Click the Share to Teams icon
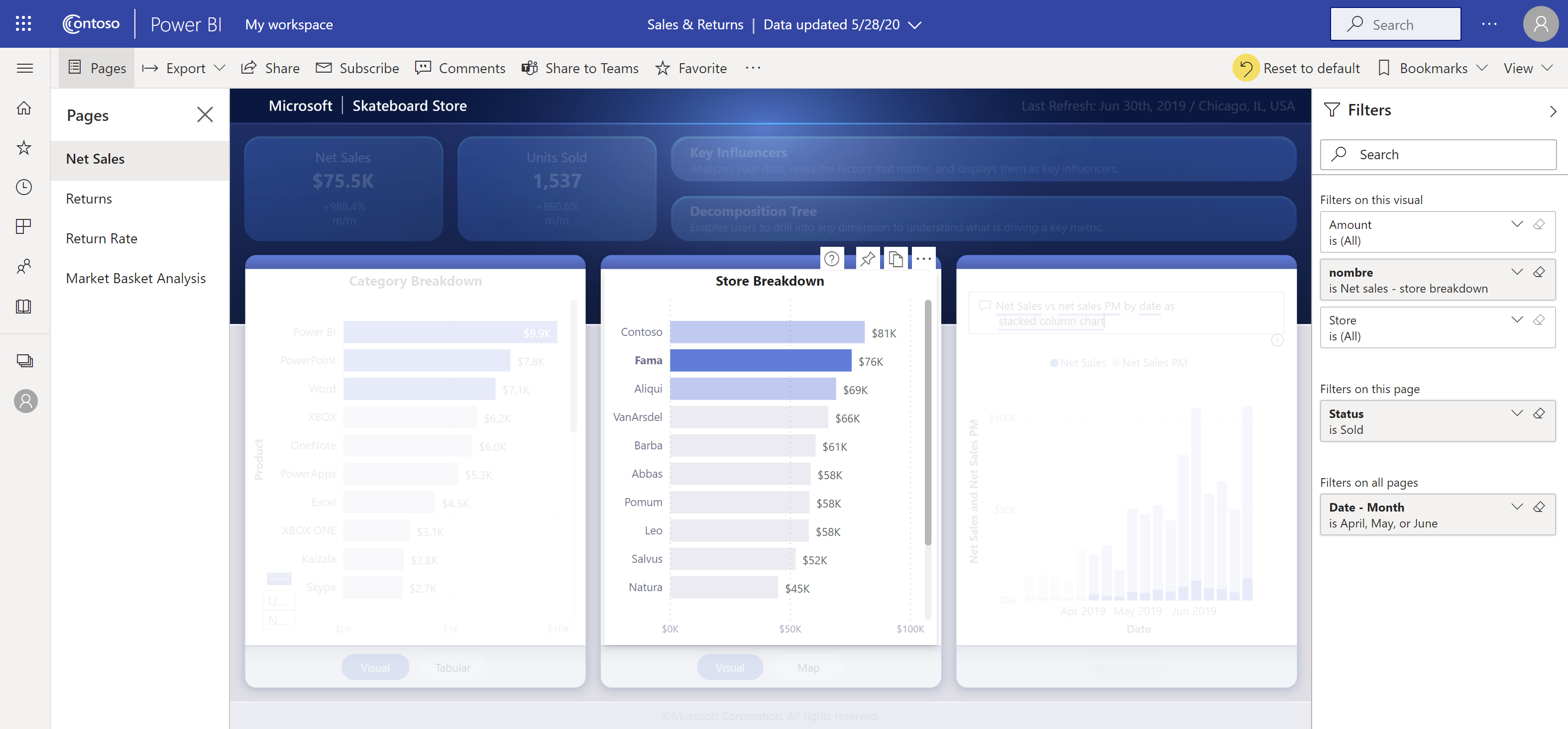 [x=530, y=68]
